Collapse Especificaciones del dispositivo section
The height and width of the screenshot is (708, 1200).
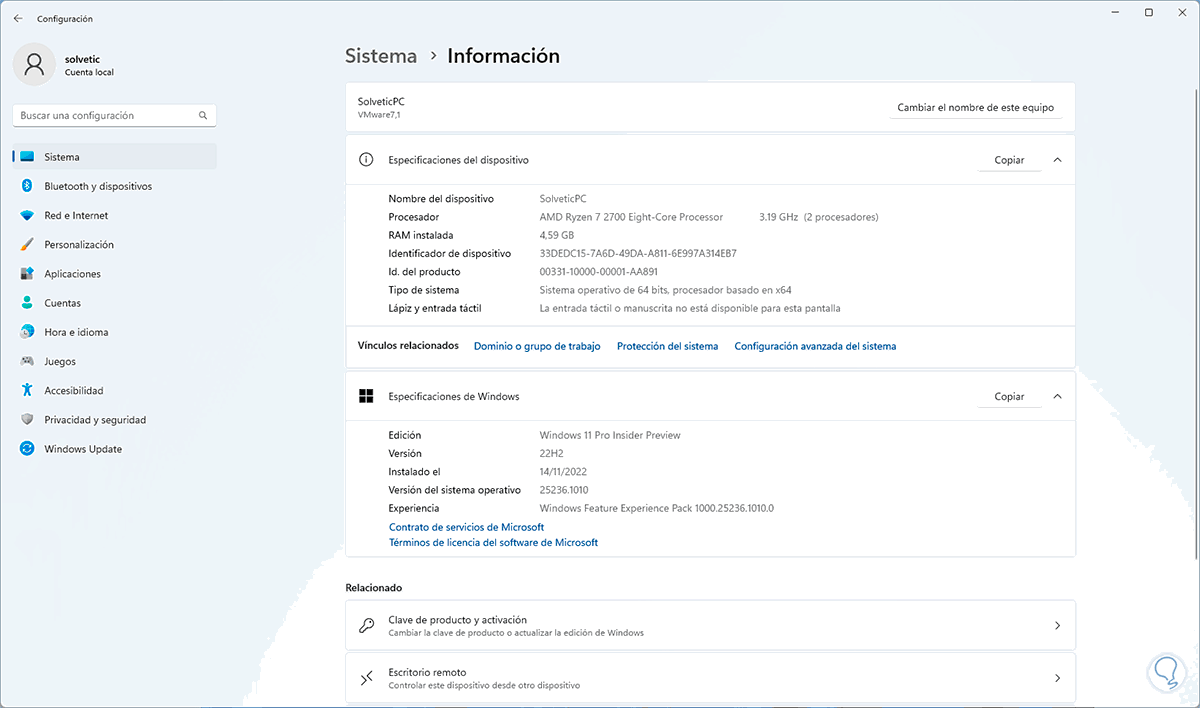point(1057,160)
